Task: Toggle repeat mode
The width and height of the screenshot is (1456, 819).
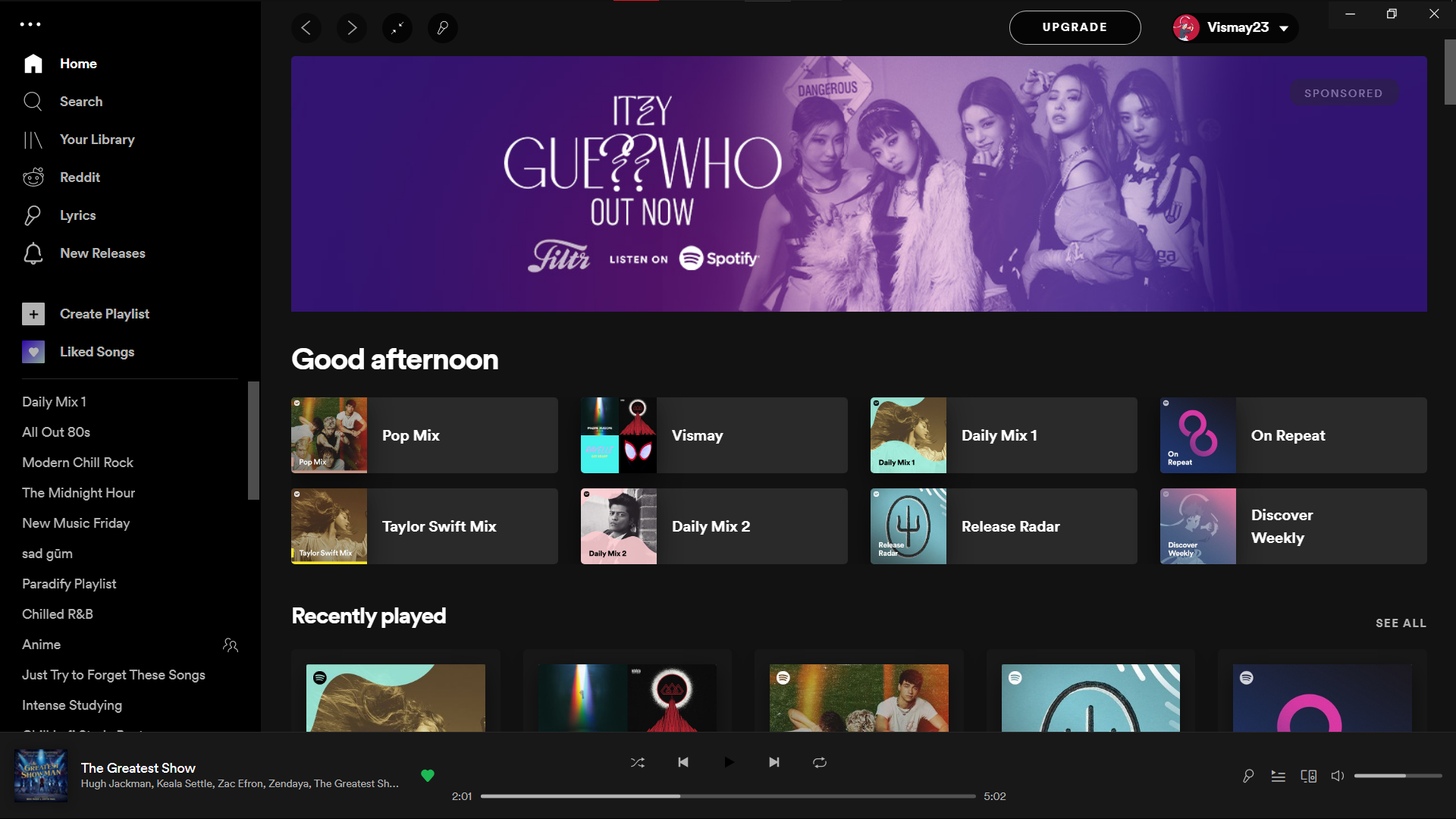Action: pyautogui.click(x=820, y=762)
